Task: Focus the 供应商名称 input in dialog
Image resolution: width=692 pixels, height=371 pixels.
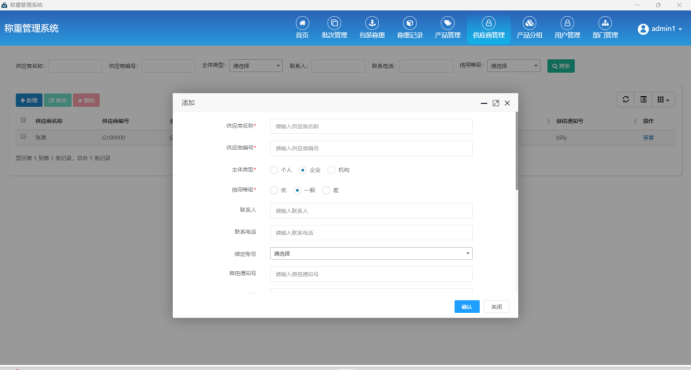Action: 371,126
